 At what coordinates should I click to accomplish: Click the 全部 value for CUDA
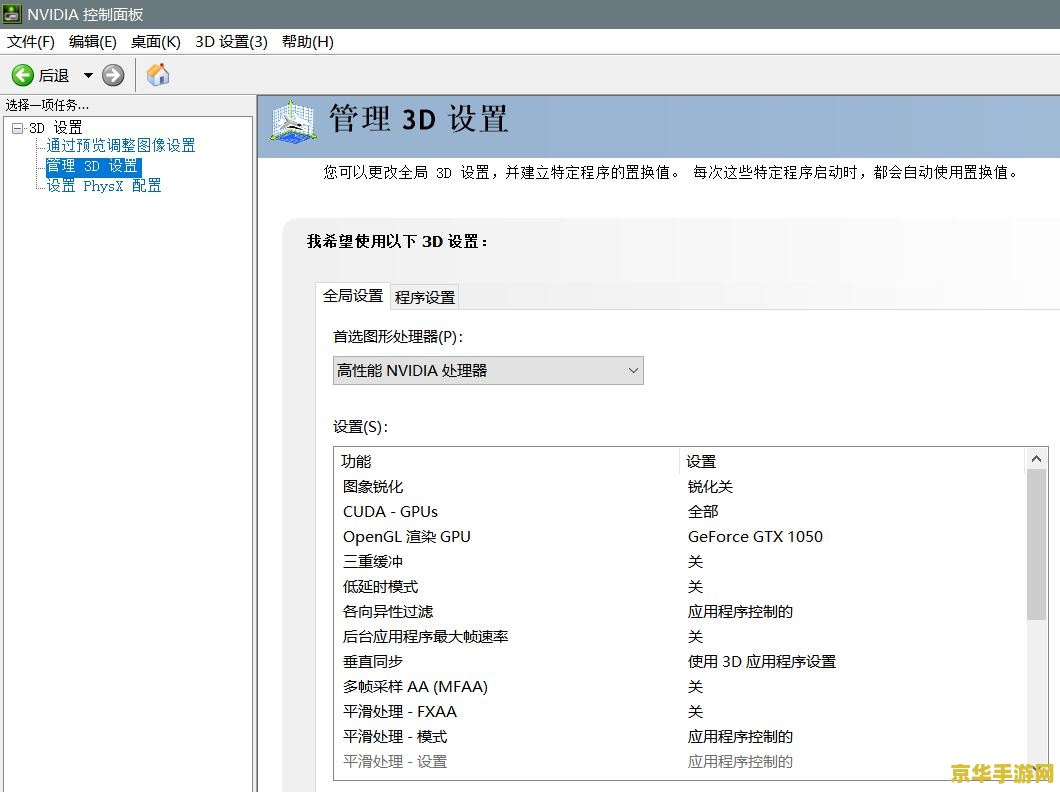(703, 512)
